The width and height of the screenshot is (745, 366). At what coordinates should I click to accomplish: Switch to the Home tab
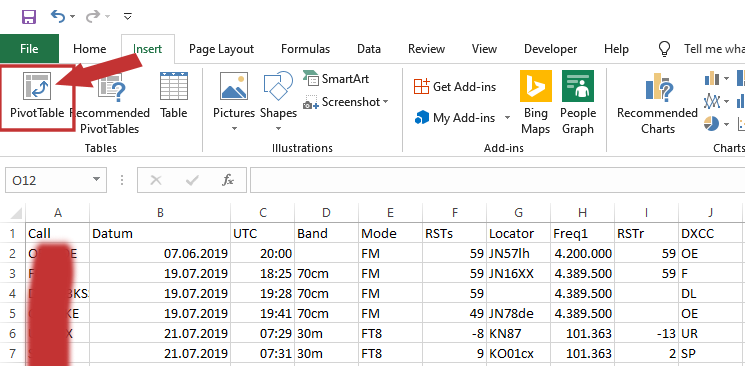[x=90, y=49]
